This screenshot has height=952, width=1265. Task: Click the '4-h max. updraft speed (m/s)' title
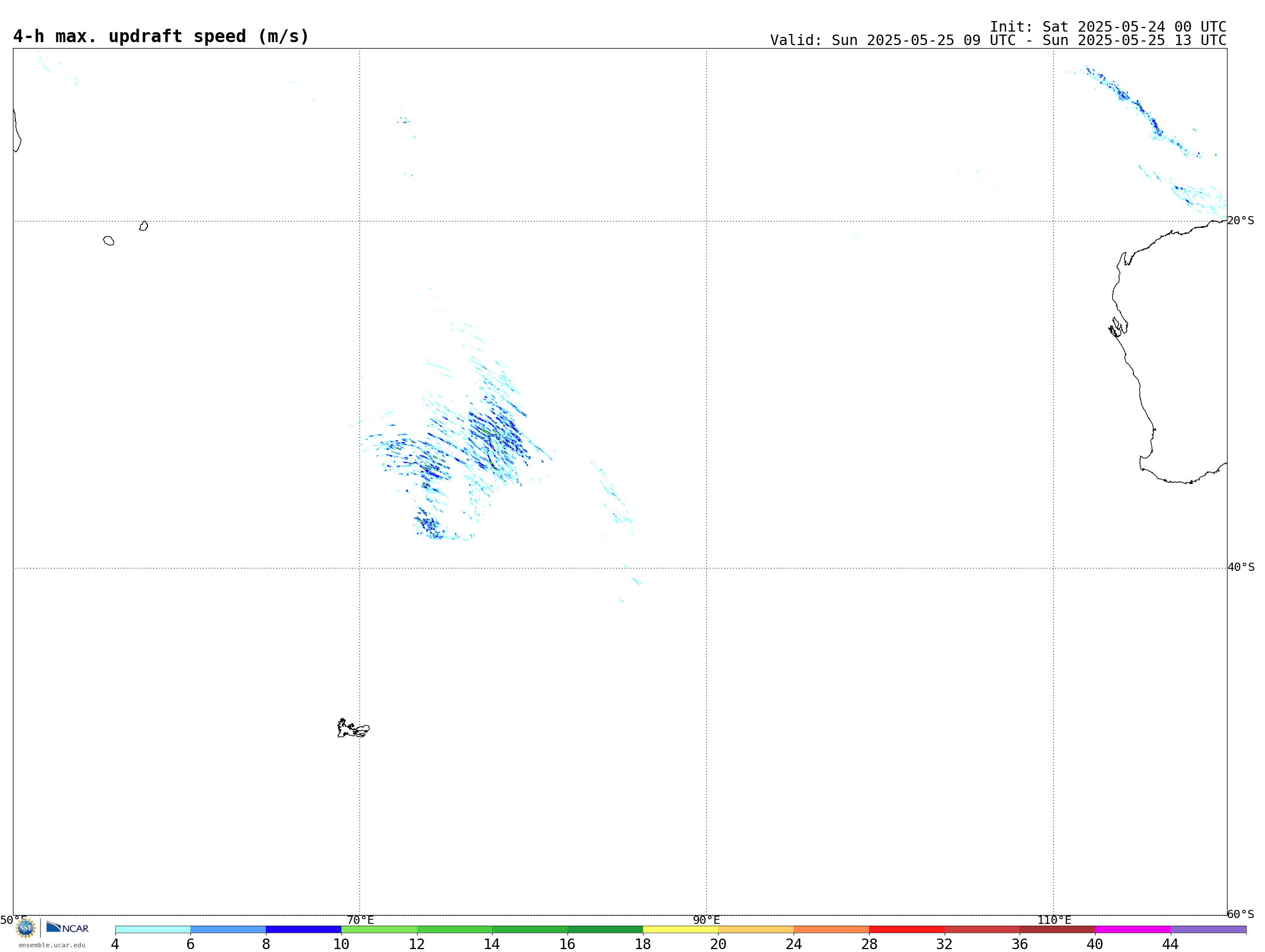(x=161, y=36)
